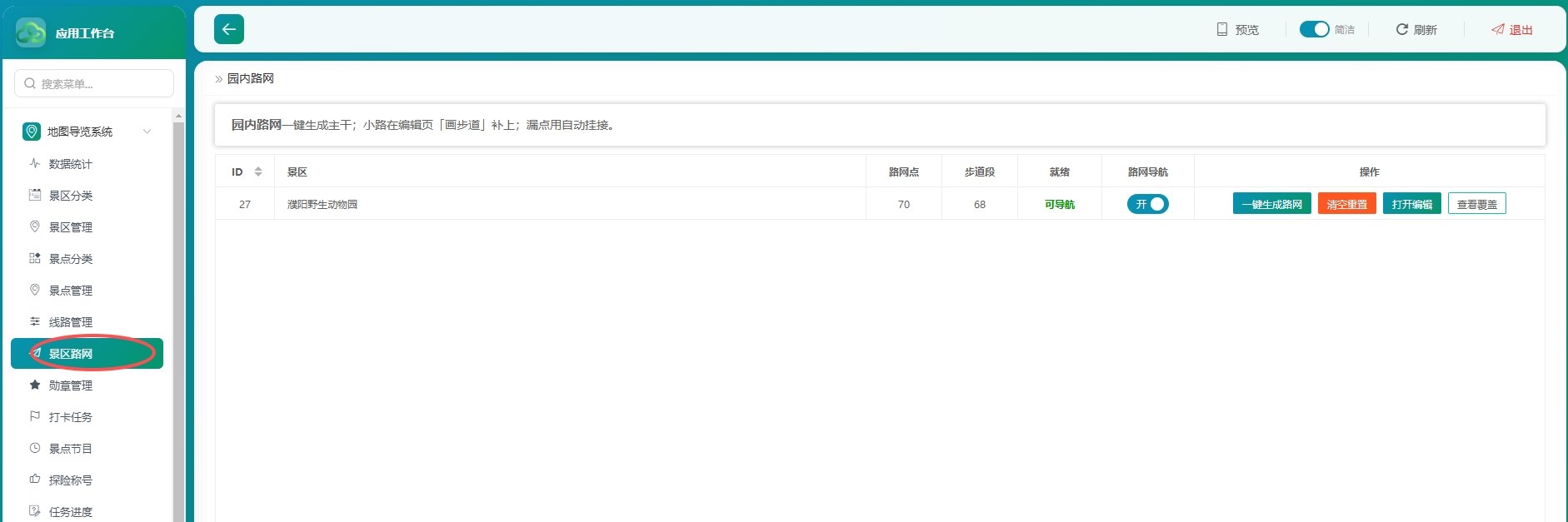Click the 刷新 refresh icon
The height and width of the screenshot is (522, 1568).
coord(1402,29)
